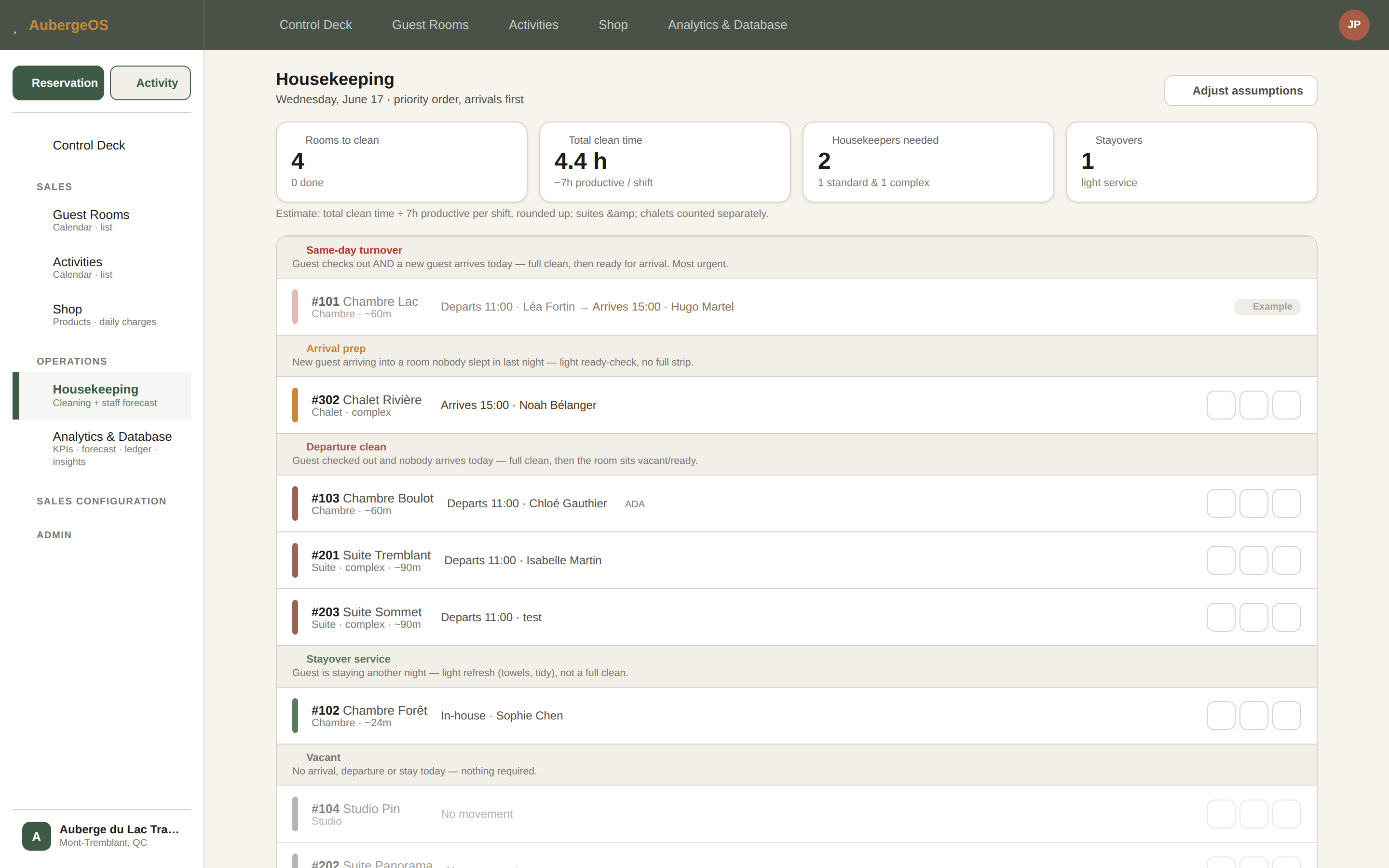
Task: Click the Housekeepers needed card
Action: (928, 162)
